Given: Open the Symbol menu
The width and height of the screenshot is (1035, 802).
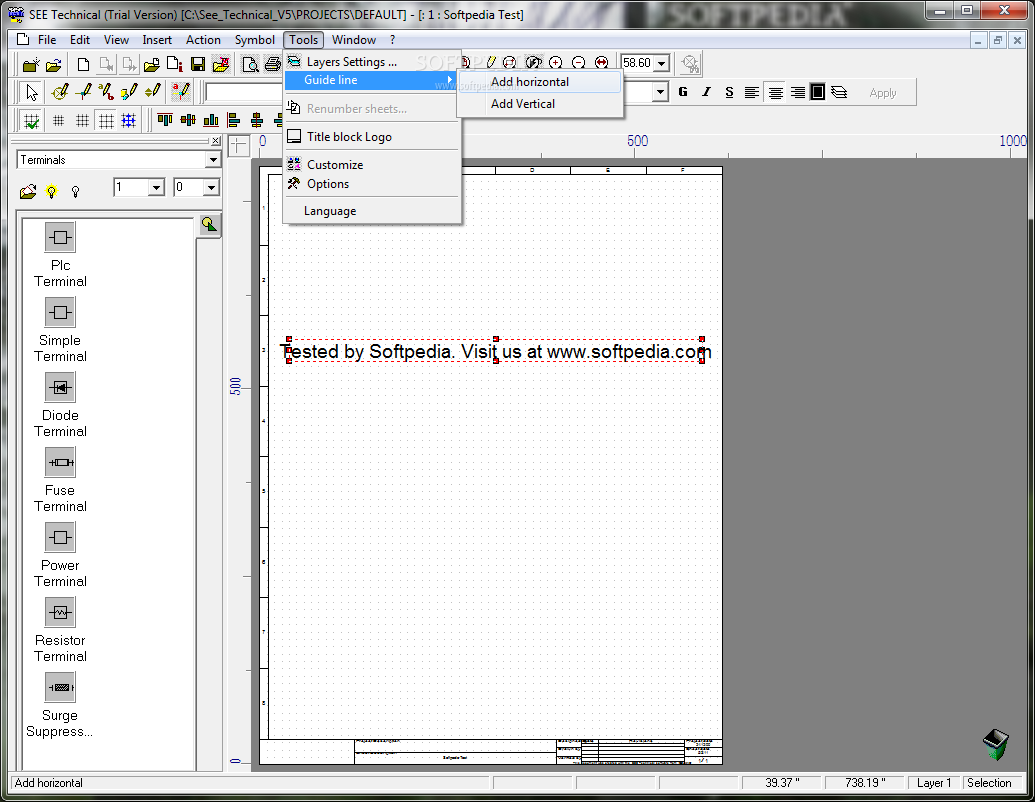Looking at the screenshot, I should 254,40.
